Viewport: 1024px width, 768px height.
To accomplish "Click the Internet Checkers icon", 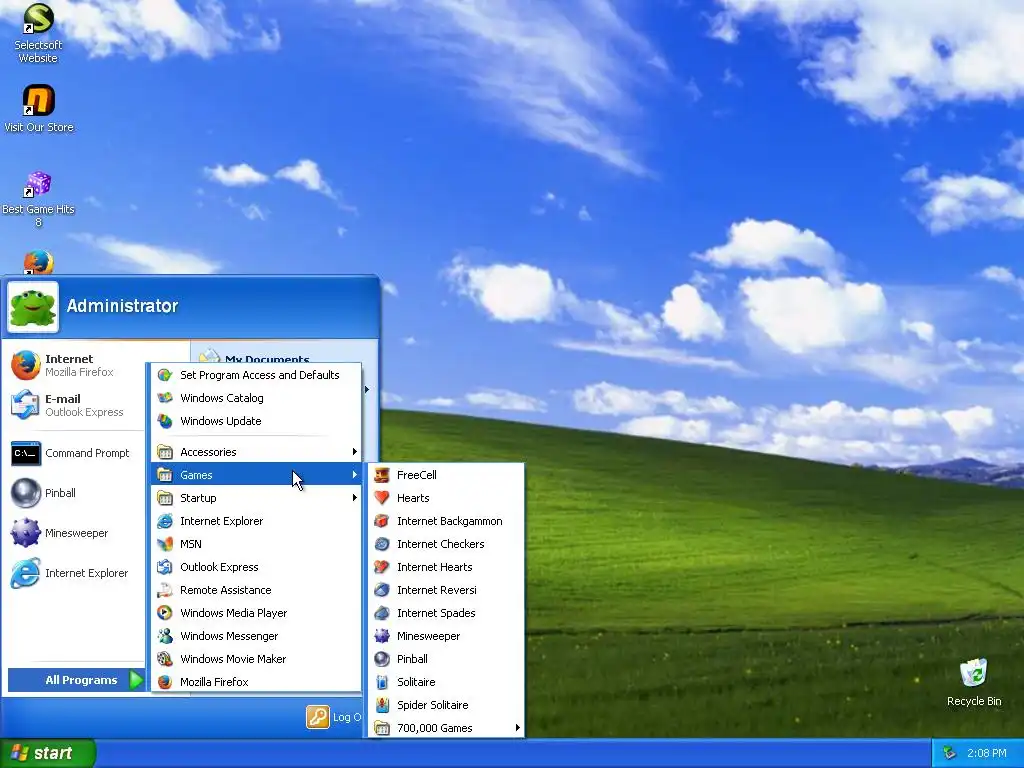I will point(382,544).
